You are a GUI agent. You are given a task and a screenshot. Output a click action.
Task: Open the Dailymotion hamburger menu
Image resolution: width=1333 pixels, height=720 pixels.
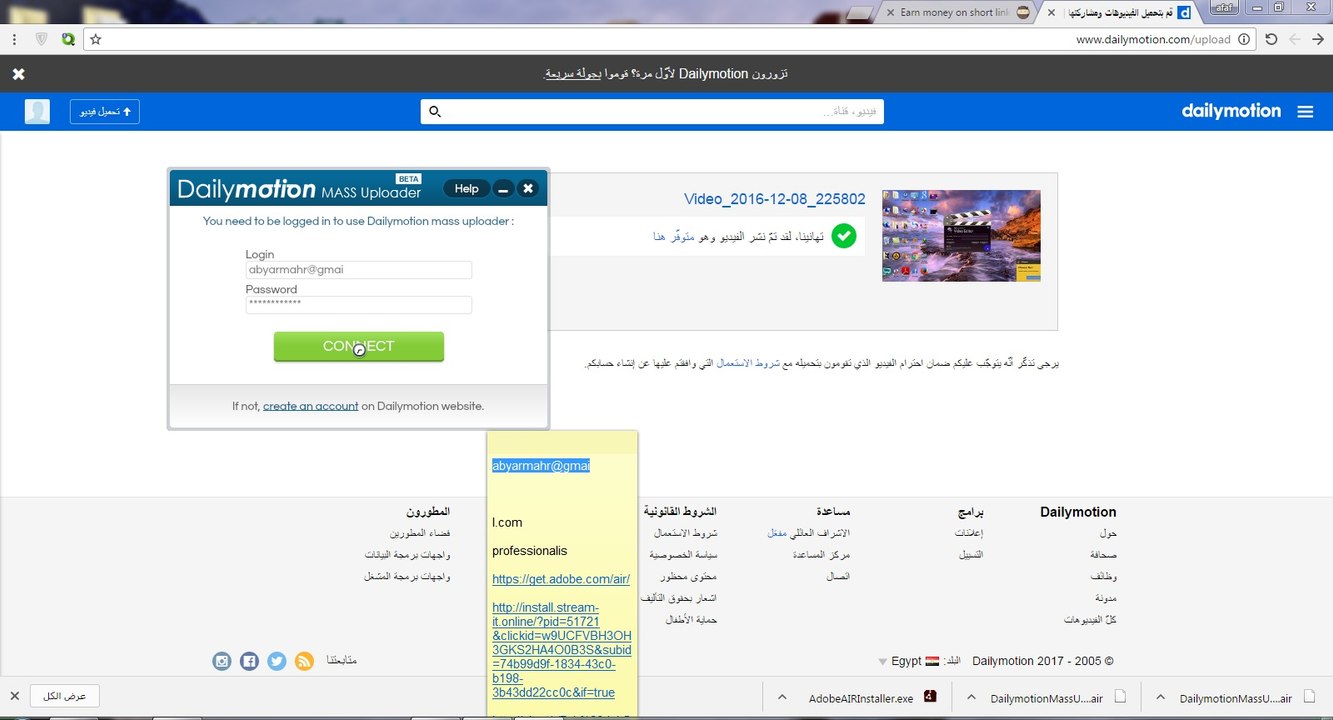click(x=1305, y=112)
